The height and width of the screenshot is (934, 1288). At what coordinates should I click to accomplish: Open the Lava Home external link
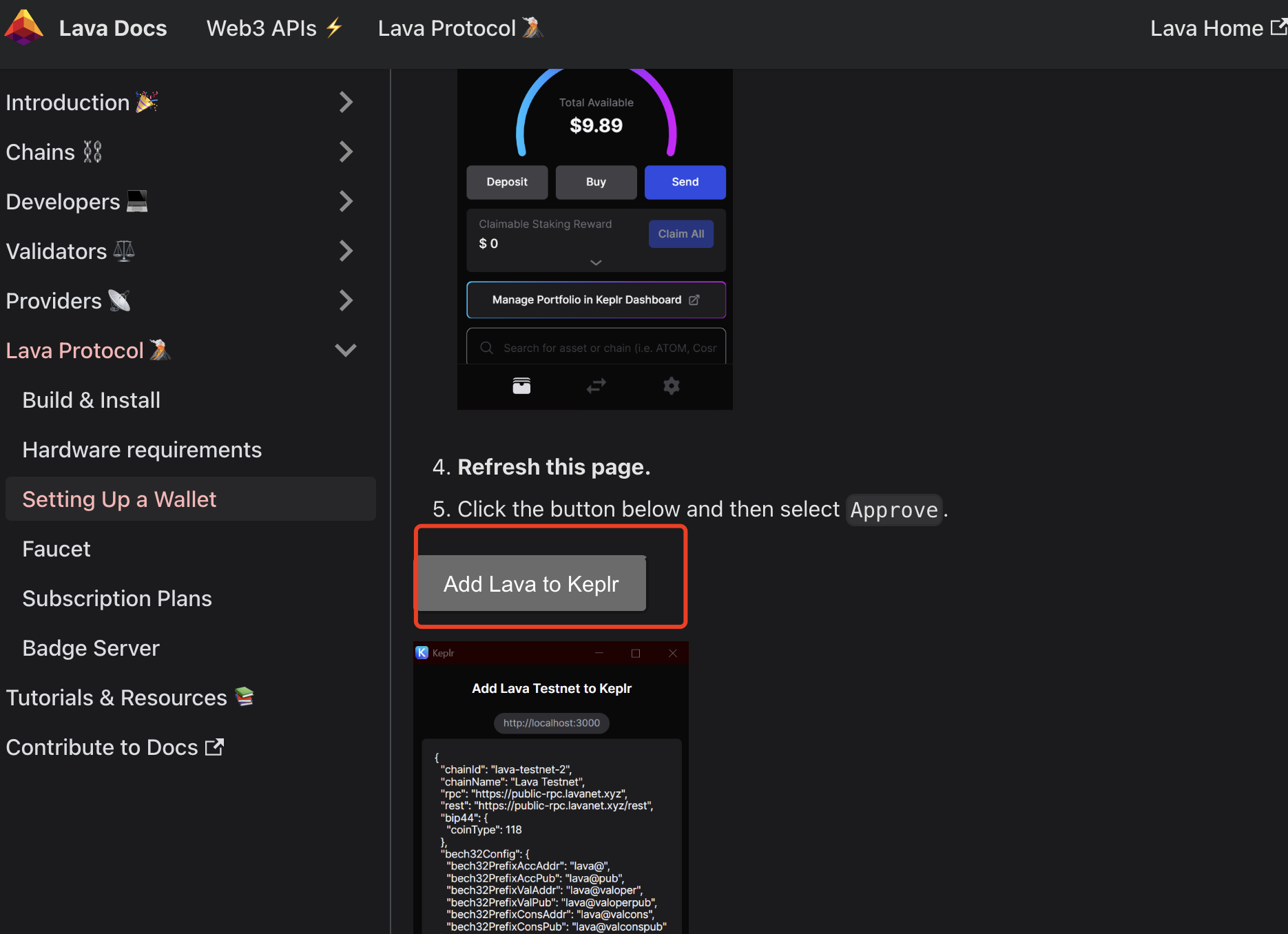1218,28
